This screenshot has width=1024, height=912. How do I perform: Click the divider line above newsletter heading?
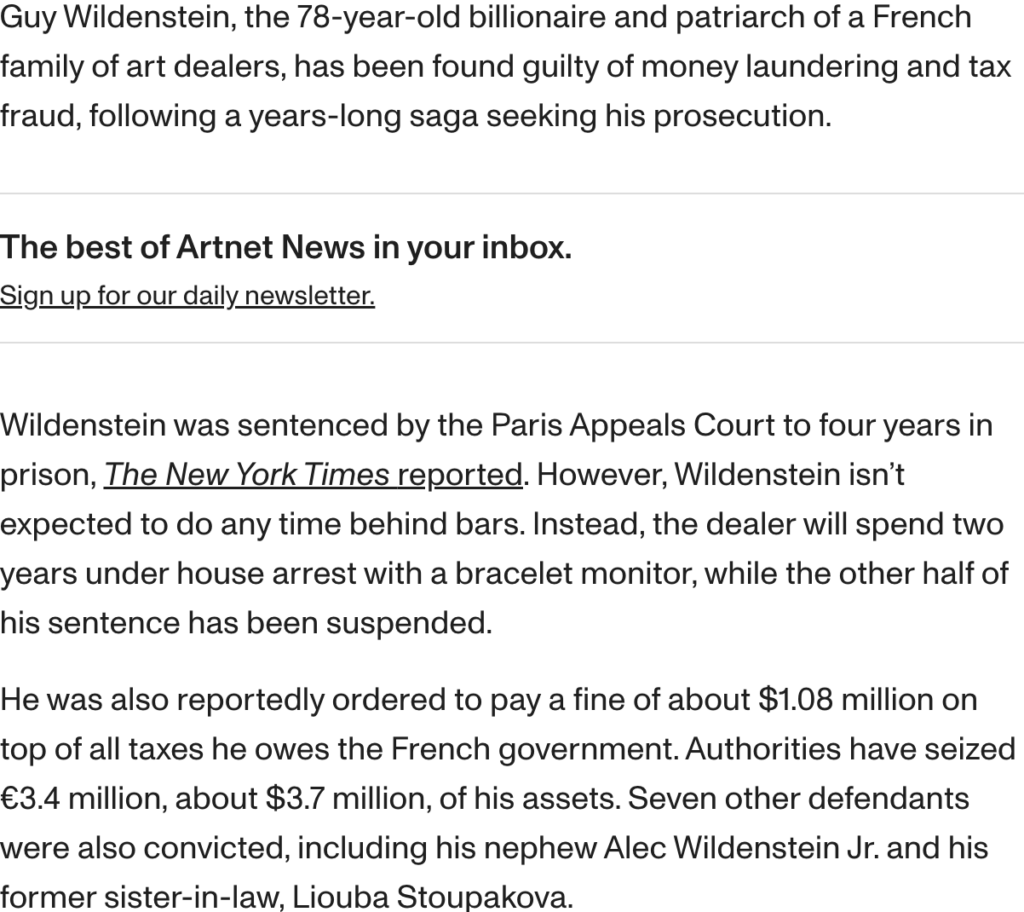[512, 193]
